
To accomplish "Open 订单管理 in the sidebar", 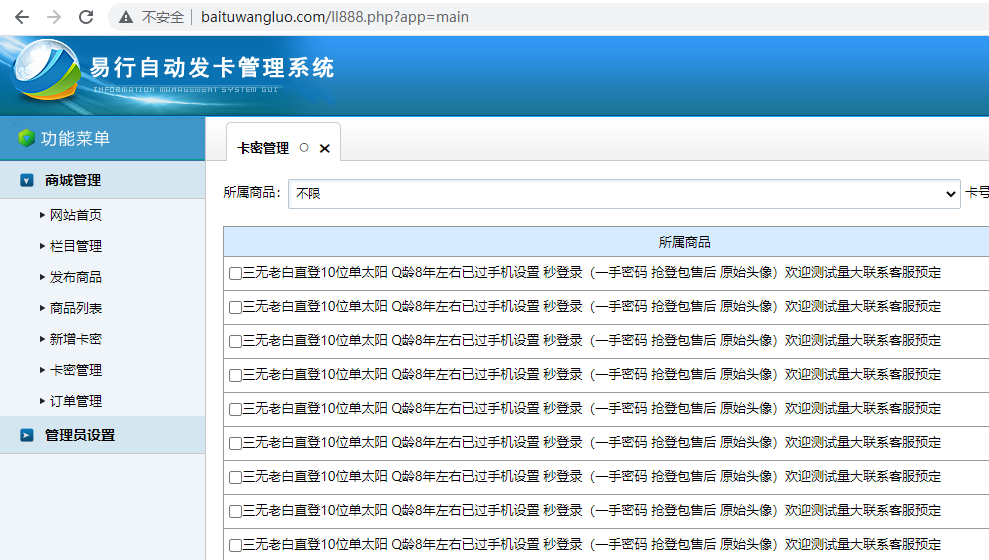I will pos(76,401).
